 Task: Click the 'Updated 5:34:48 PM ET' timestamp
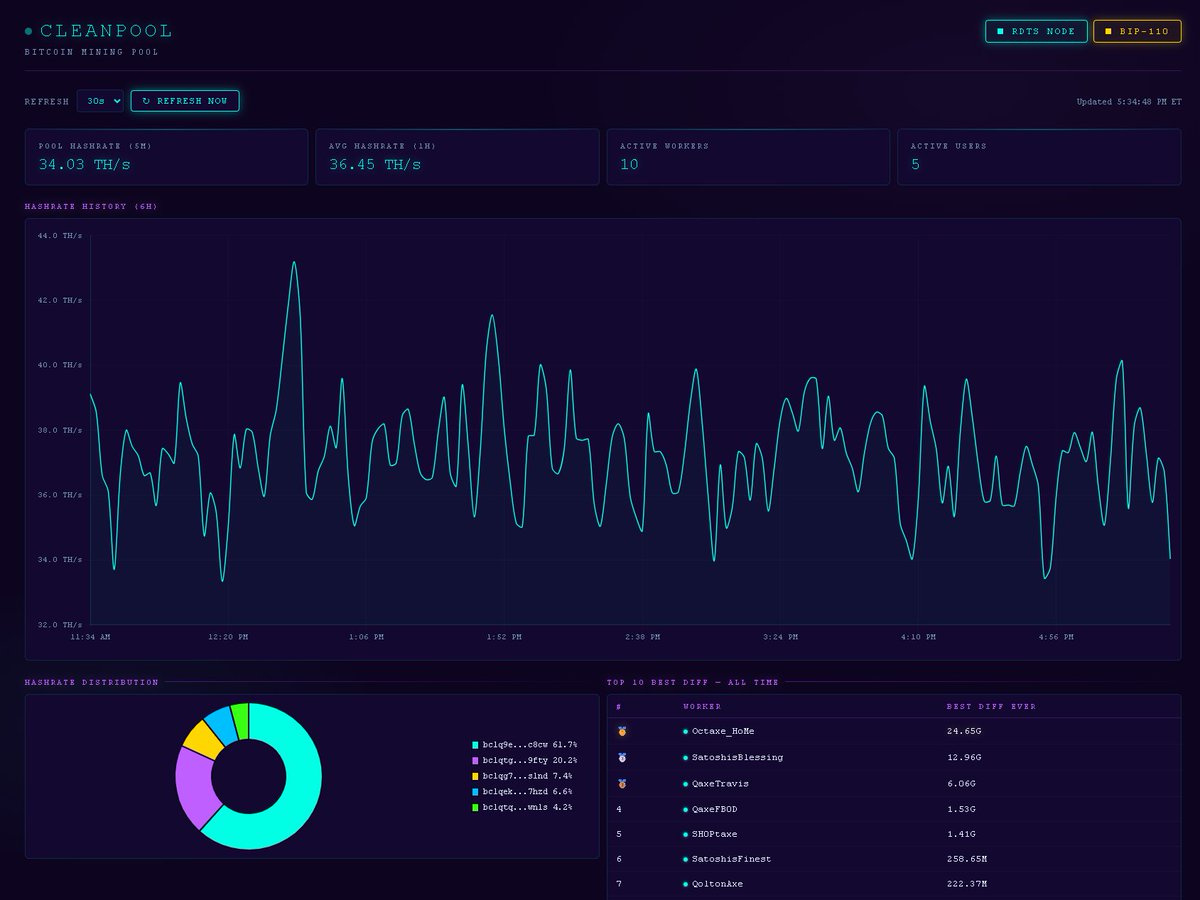point(1129,102)
